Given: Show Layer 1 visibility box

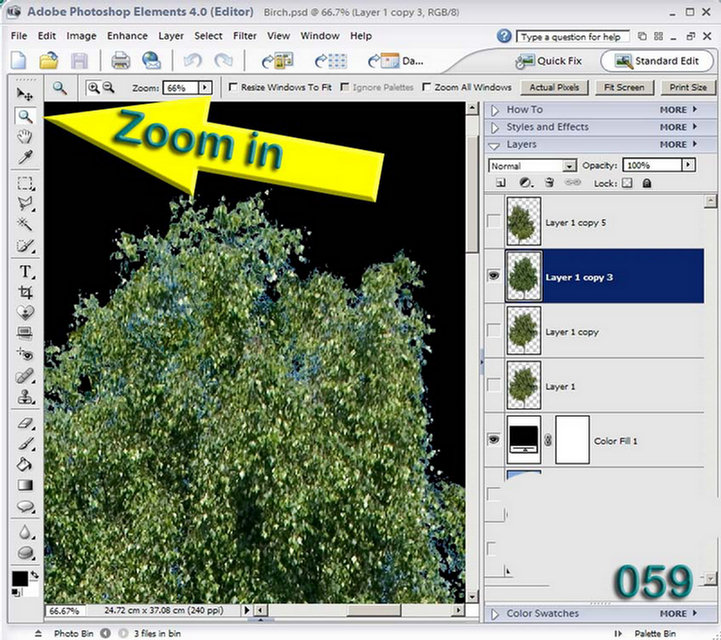Looking at the screenshot, I should pyautogui.click(x=494, y=385).
